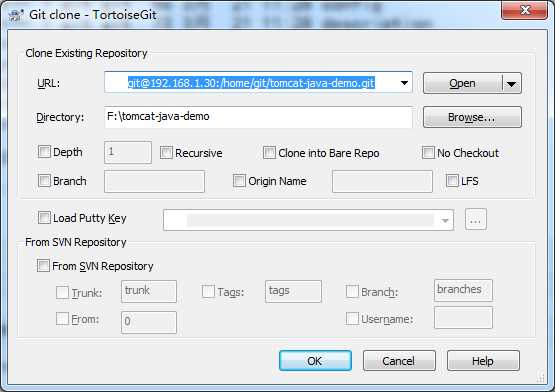The width and height of the screenshot is (555, 392).
Task: Click the tags path field
Action: (x=293, y=291)
